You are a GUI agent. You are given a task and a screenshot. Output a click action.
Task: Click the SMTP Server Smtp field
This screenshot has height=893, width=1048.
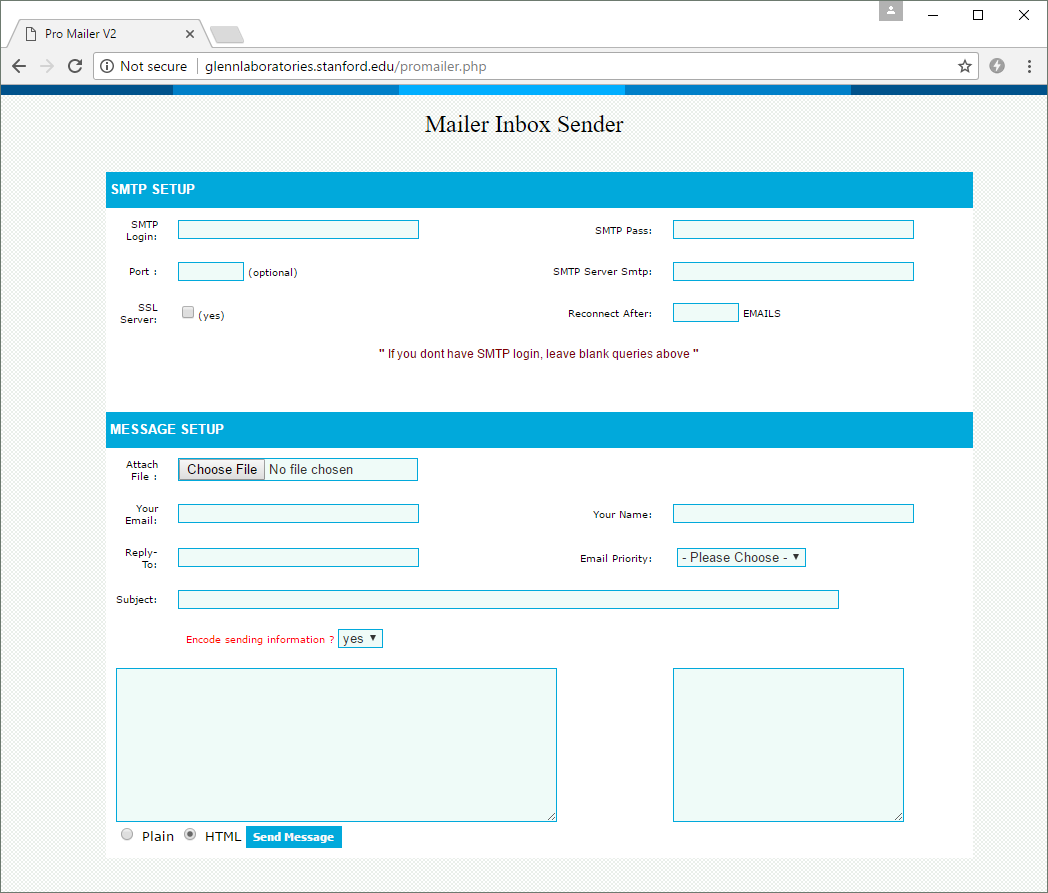[x=793, y=271]
